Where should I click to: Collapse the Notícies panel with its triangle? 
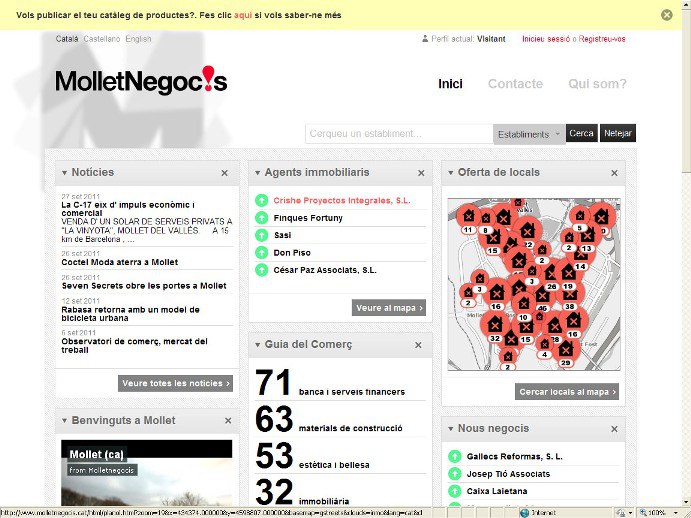(65, 173)
